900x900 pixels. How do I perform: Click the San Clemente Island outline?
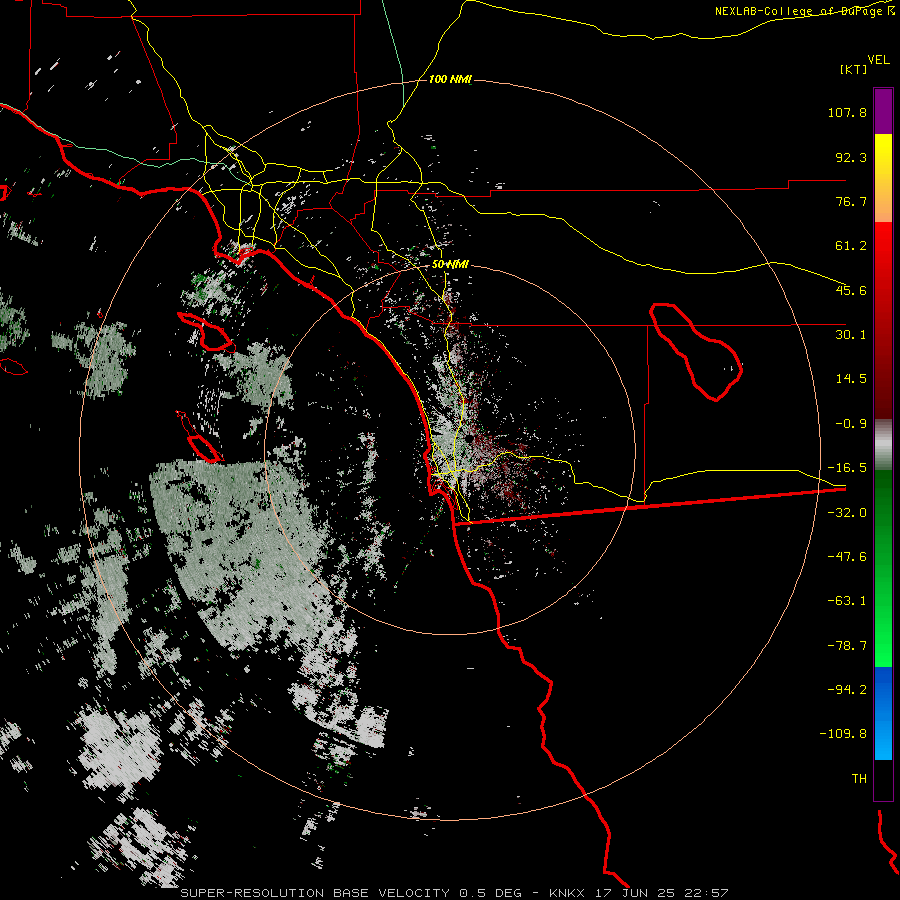(199, 437)
